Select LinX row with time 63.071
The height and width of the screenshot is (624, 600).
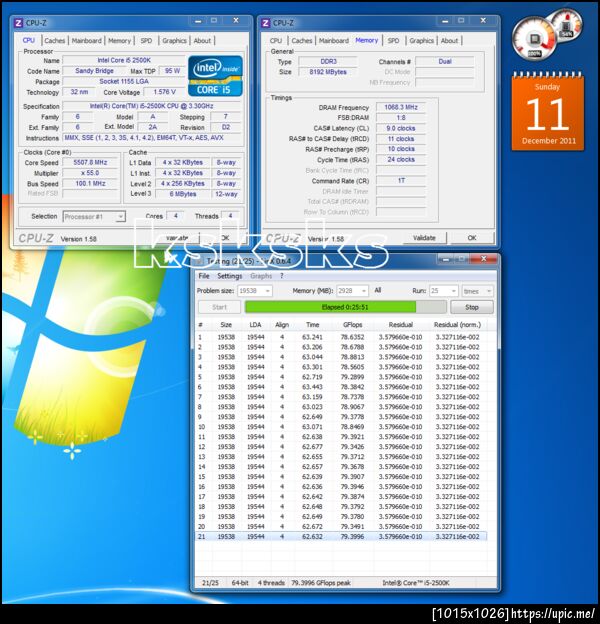point(341,427)
